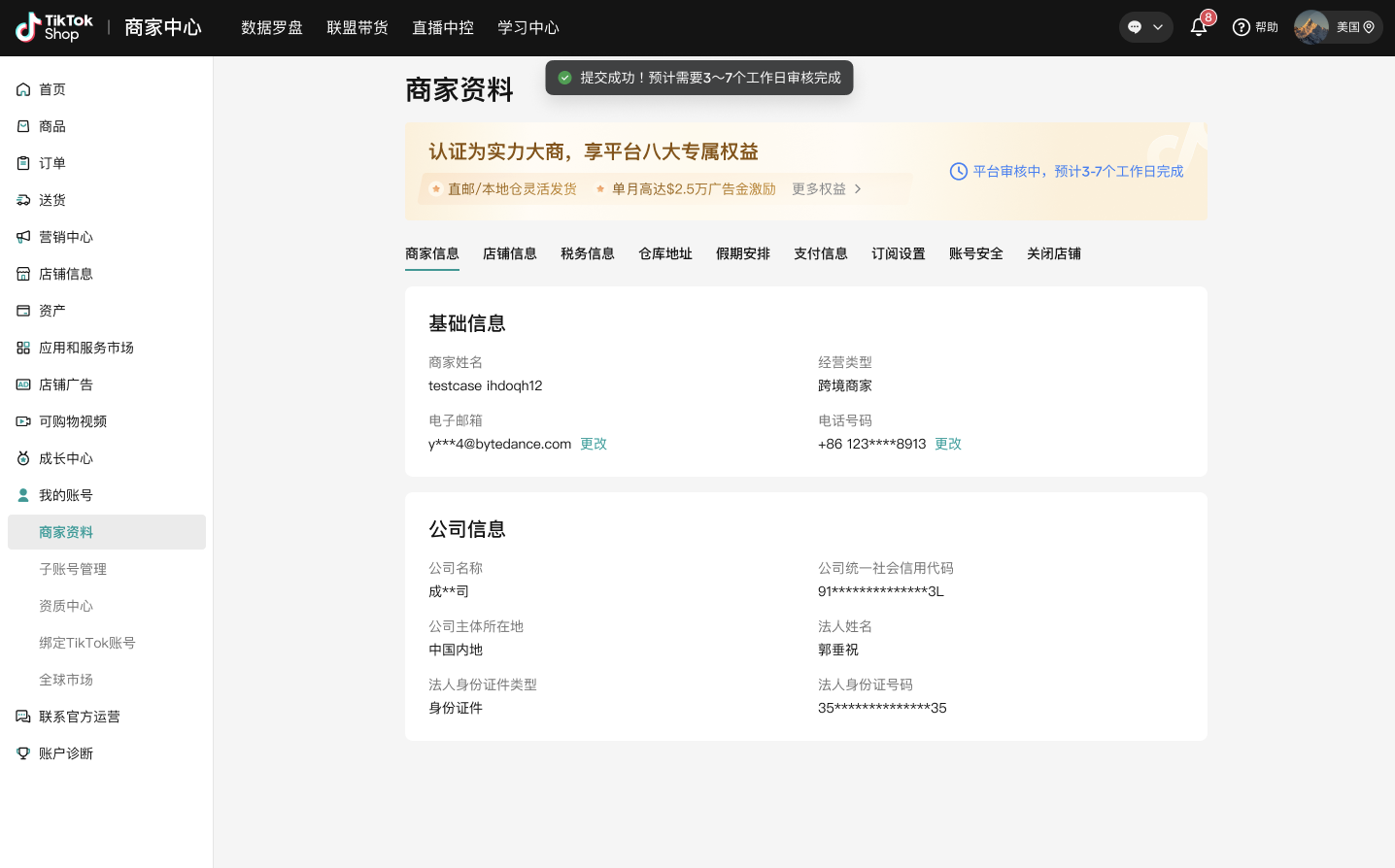The width and height of the screenshot is (1395, 868).
Task: Click the TikTok Shop logo
Action: [54, 27]
